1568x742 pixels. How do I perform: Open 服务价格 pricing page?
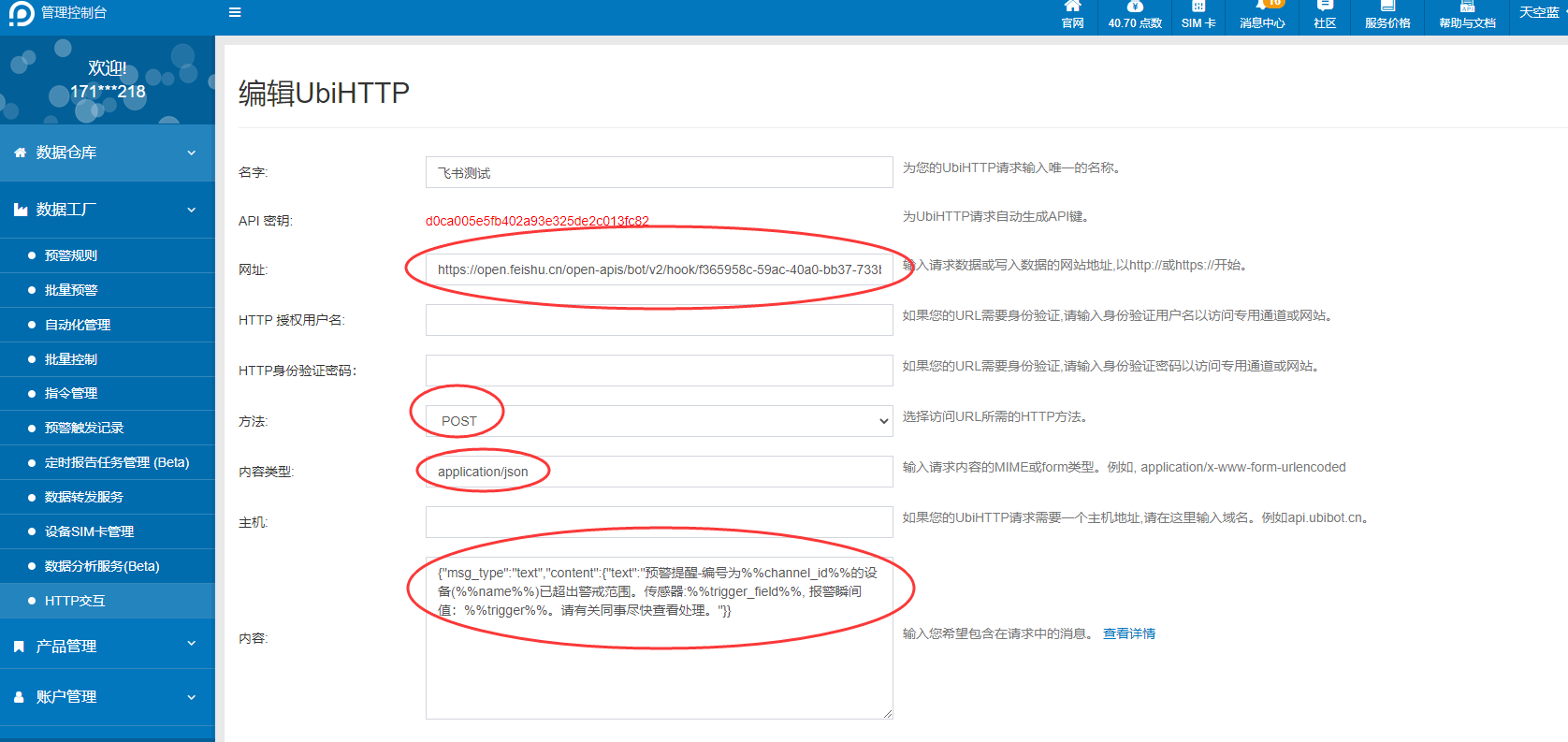click(x=1387, y=16)
